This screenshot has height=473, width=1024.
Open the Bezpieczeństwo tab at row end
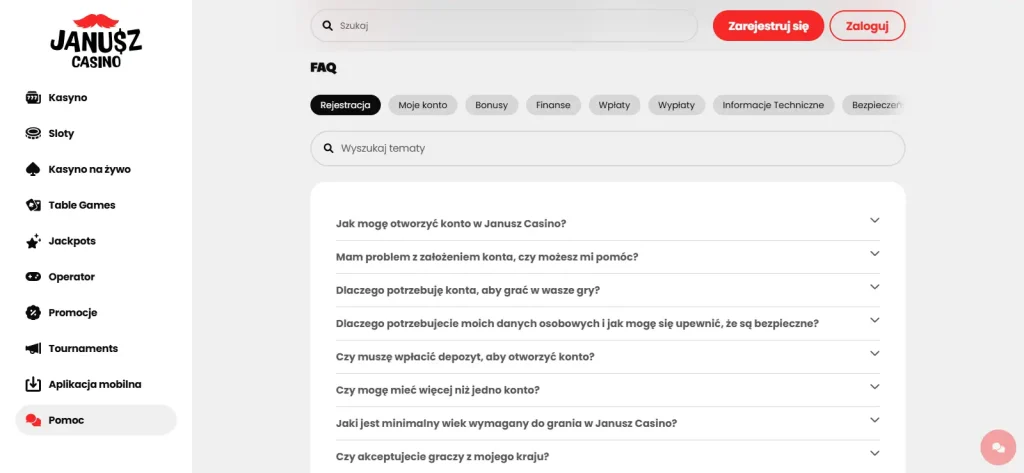point(873,105)
